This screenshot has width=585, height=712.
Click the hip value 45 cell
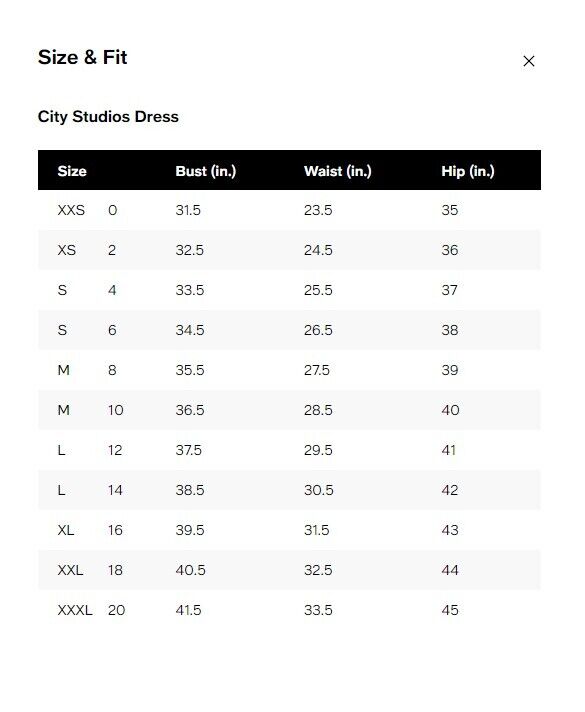click(450, 610)
